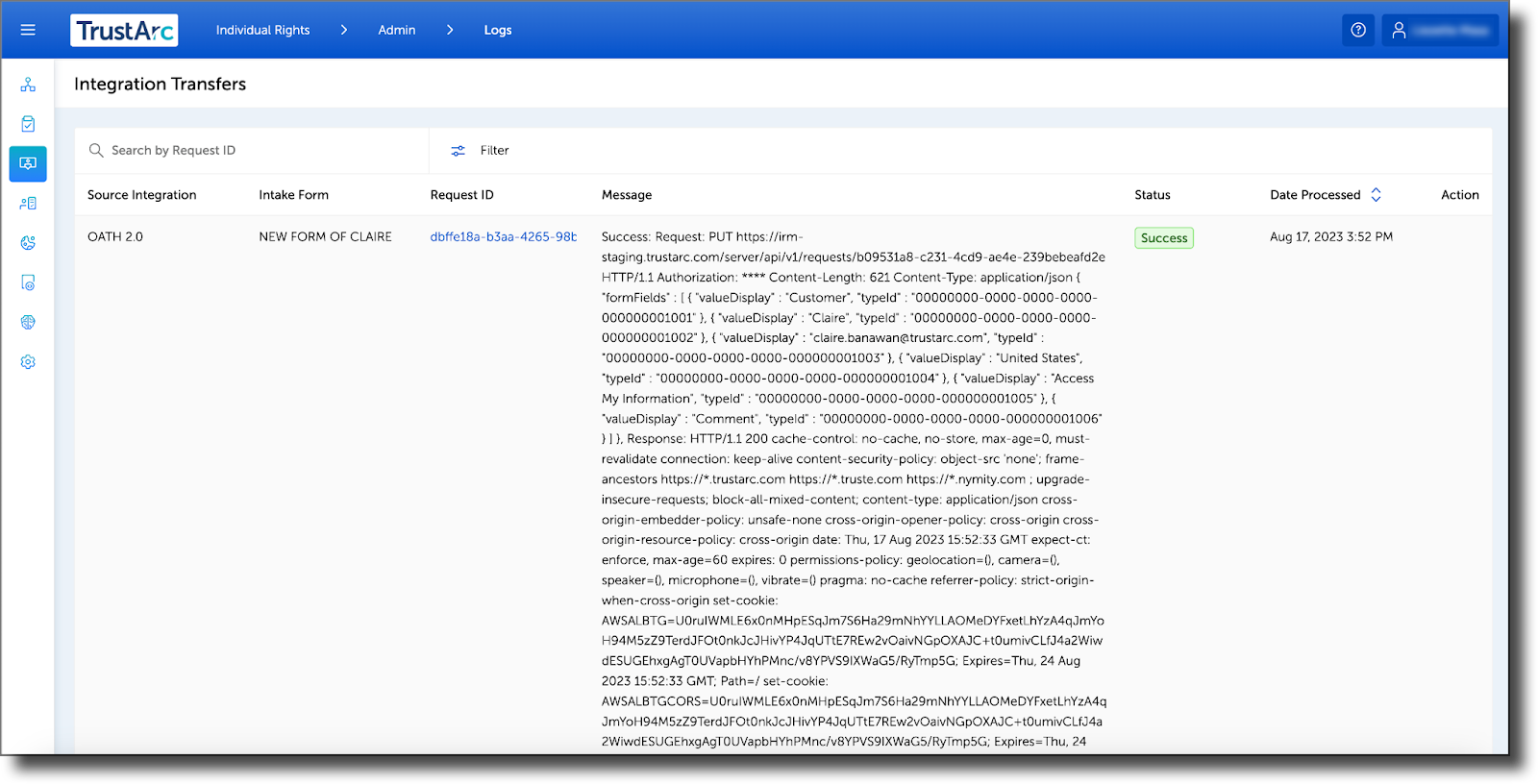Open the brain sidebar icon
Screen dimensions: 1538x784
pyautogui.click(x=28, y=323)
